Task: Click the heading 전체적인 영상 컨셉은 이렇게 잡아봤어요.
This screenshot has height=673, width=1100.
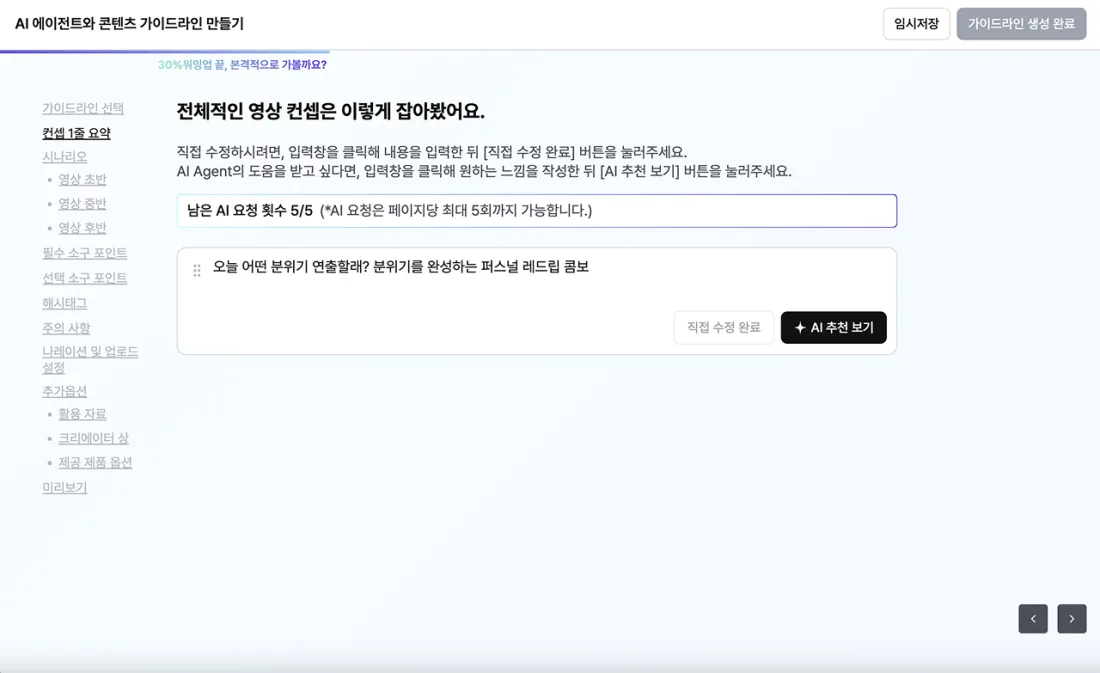Action: (330, 111)
